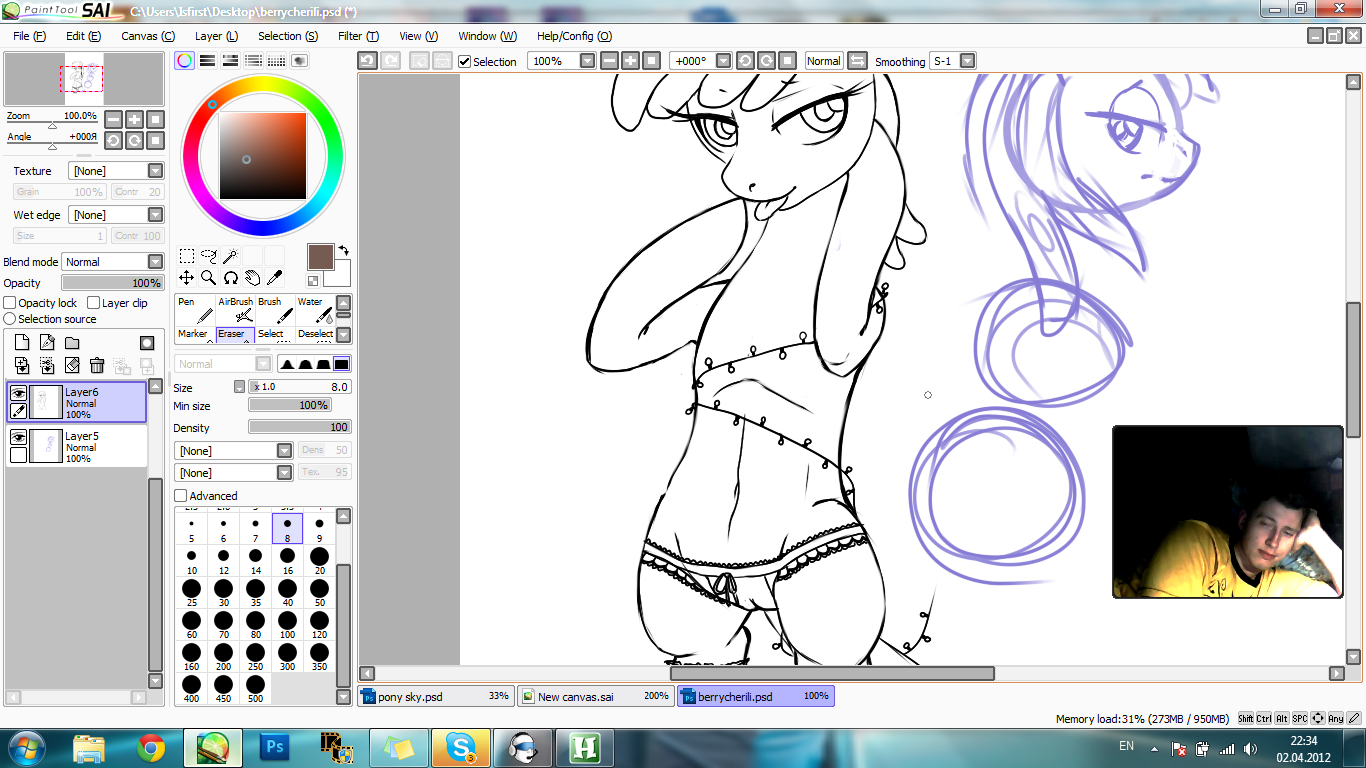The image size is (1366, 768).
Task: Show the RGB slider panel
Action: pos(208,61)
